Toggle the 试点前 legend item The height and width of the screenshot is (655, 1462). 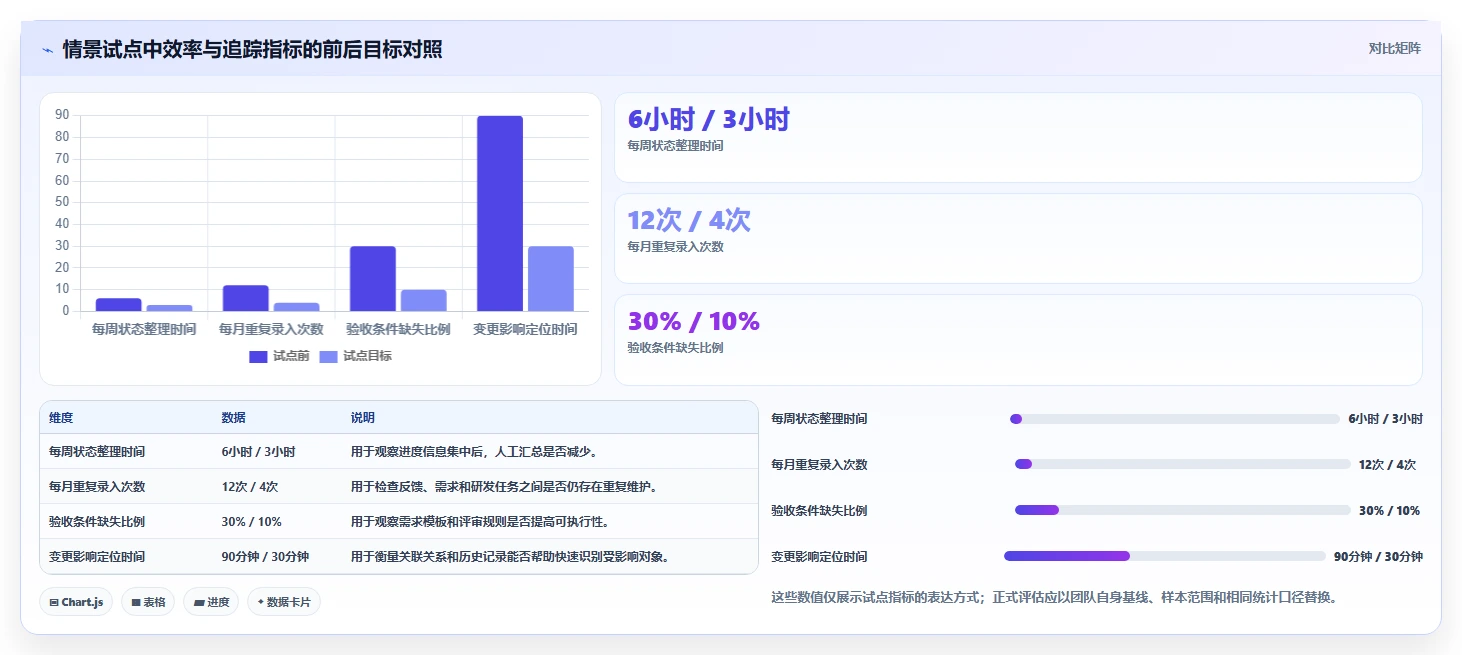point(279,356)
